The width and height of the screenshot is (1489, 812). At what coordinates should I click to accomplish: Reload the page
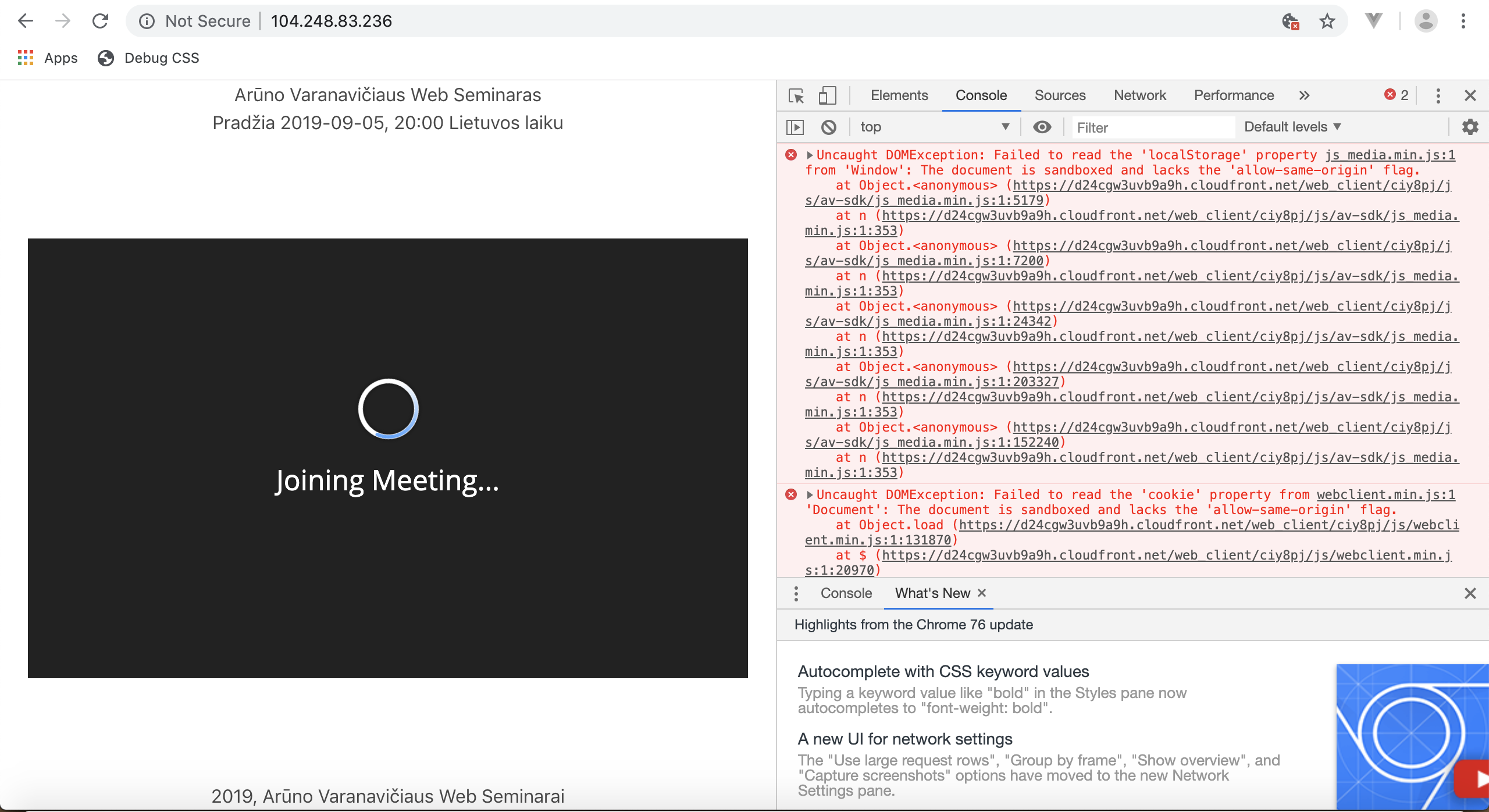(x=100, y=22)
